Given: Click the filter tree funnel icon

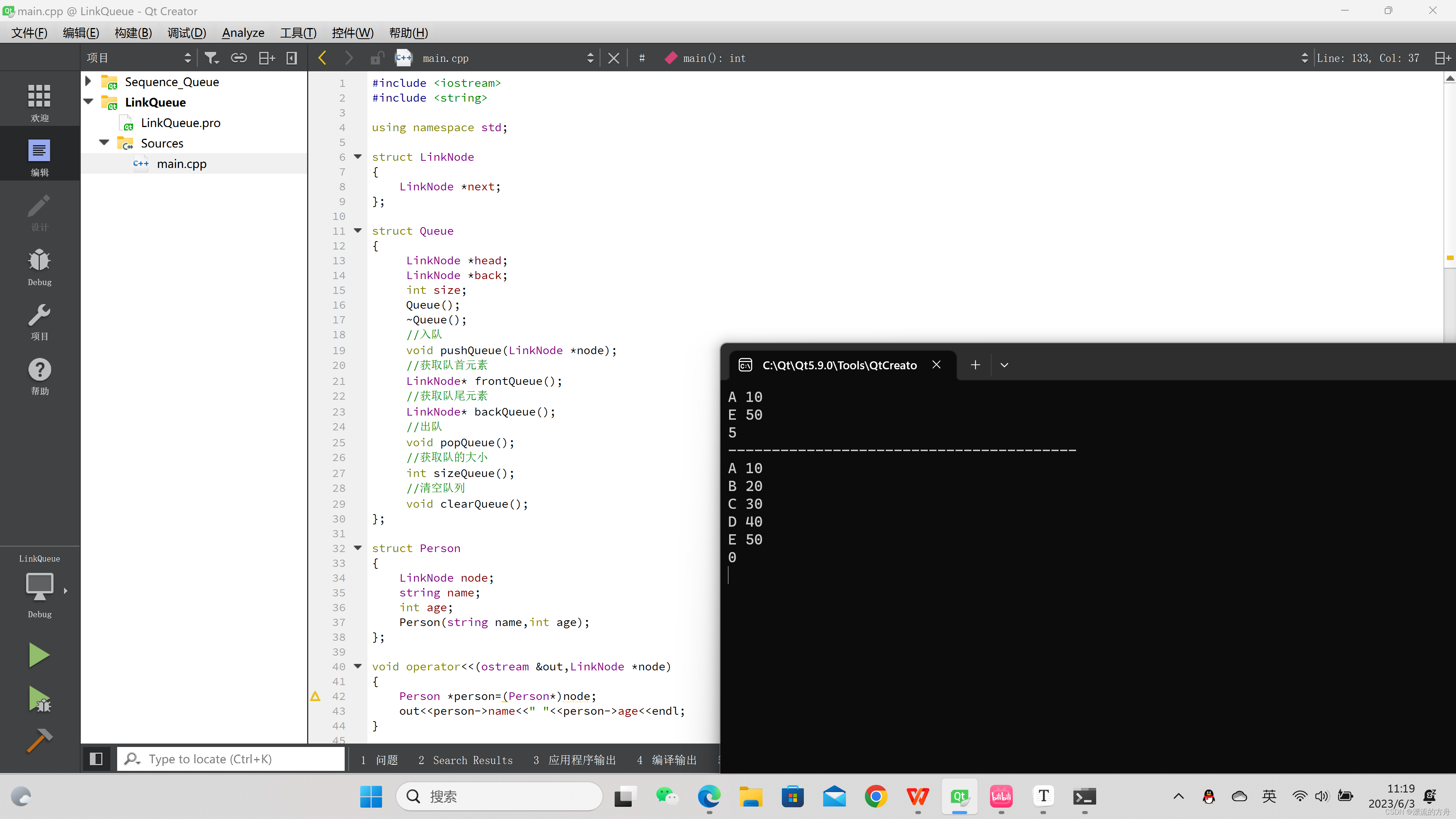Looking at the screenshot, I should point(212,58).
